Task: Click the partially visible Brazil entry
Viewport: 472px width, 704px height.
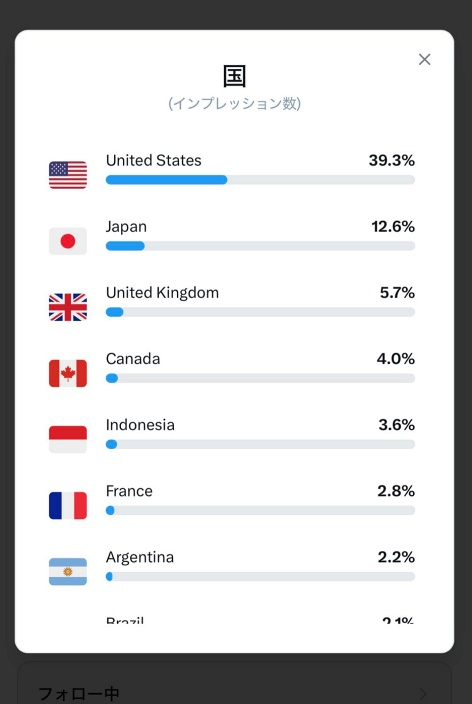Action: tap(260, 621)
